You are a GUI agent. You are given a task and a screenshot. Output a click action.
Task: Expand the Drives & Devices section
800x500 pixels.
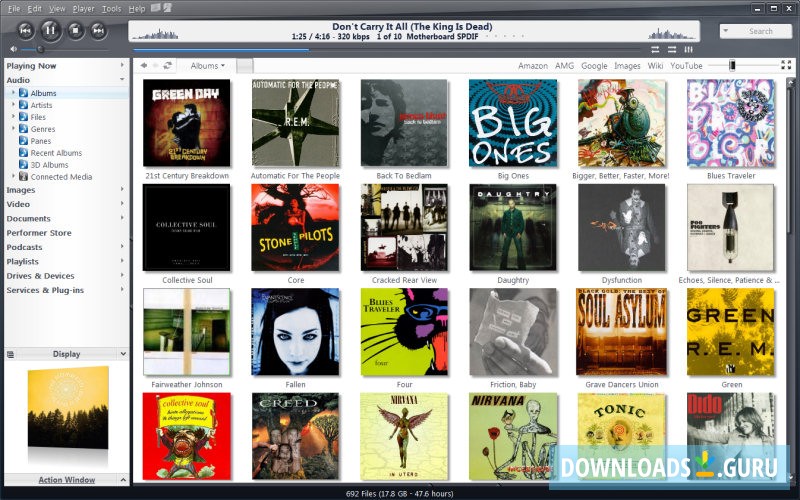122,275
